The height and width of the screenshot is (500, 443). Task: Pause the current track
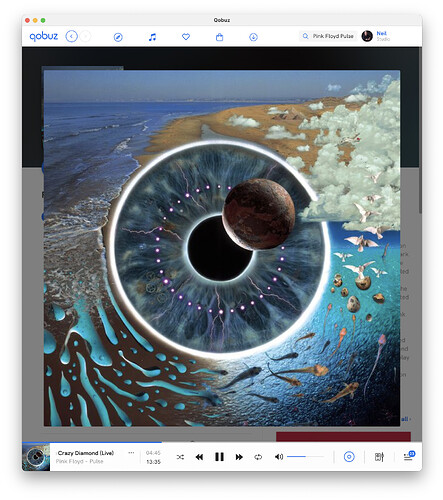click(x=219, y=457)
